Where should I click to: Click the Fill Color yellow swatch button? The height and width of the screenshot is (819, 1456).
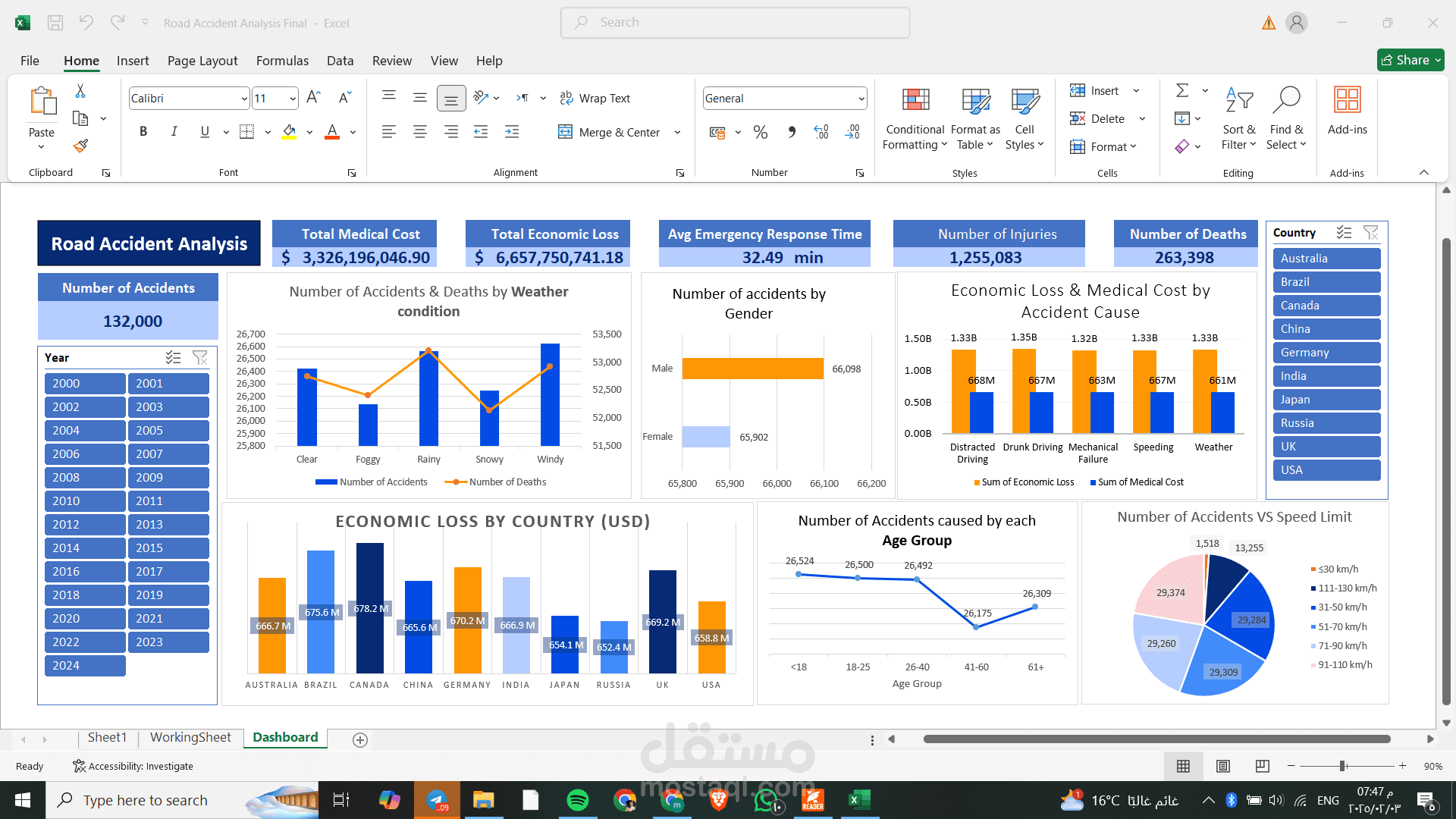[x=289, y=132]
